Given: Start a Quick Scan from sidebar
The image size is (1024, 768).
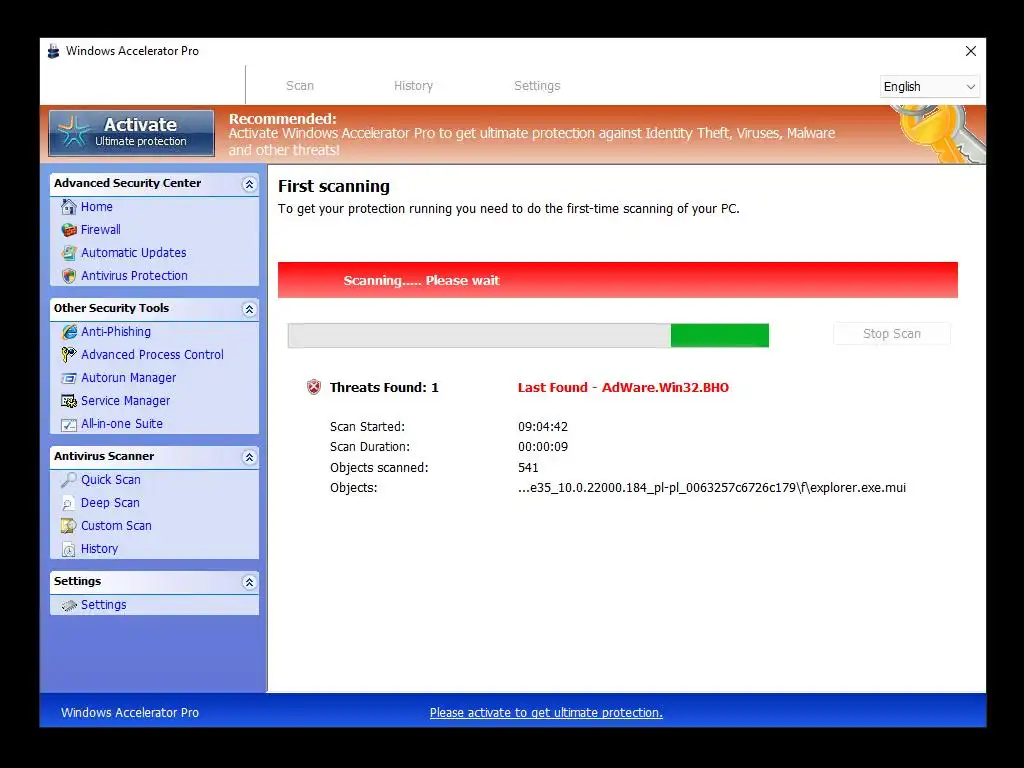Looking at the screenshot, I should [110, 479].
